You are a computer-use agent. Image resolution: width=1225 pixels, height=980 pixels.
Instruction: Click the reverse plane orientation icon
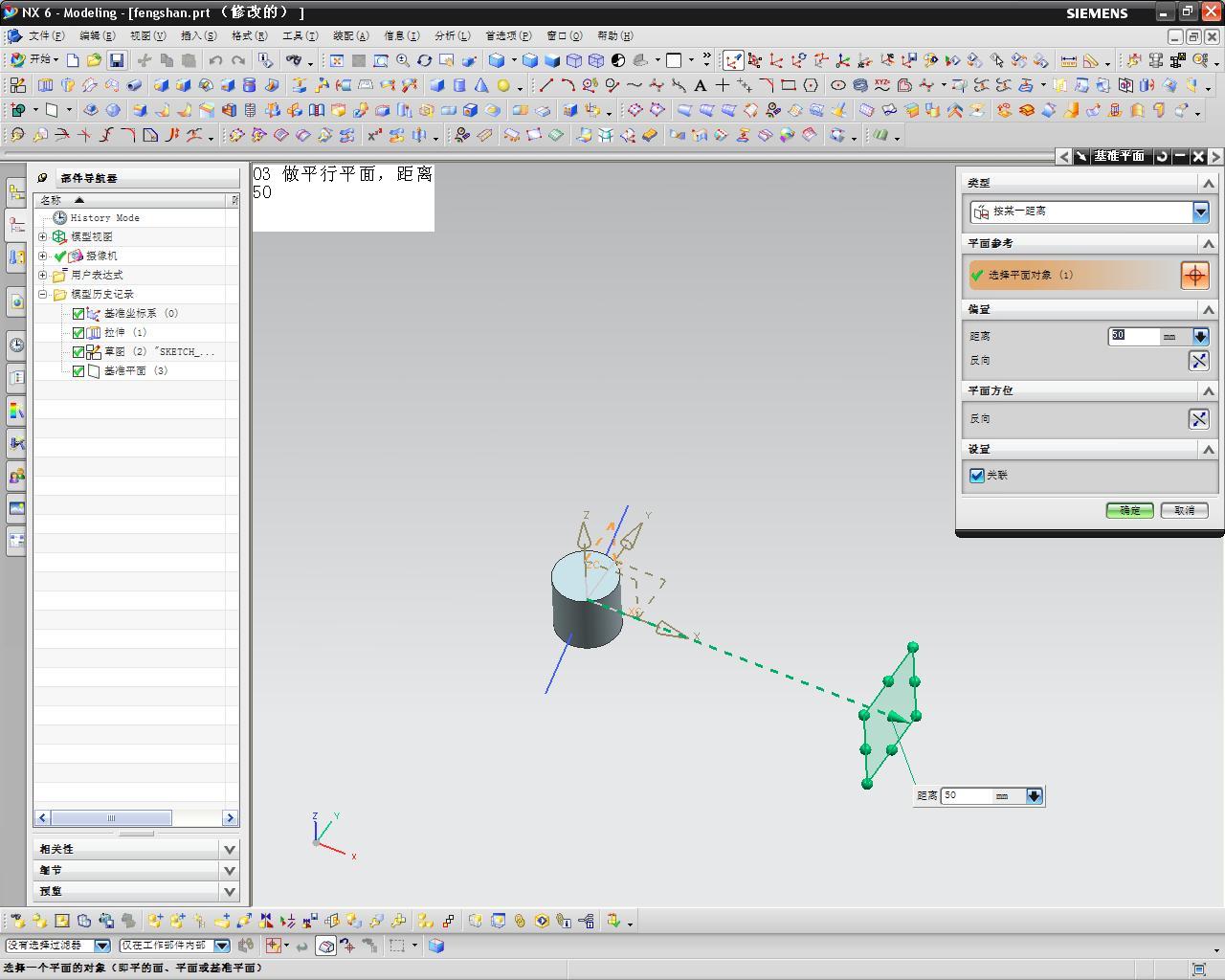[x=1198, y=419]
